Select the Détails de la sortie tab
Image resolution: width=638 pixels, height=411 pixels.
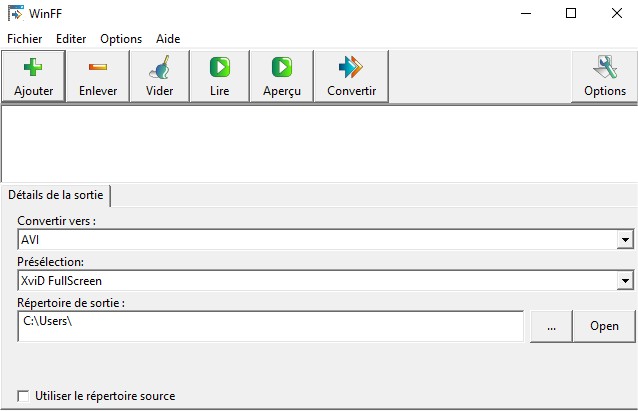click(56, 195)
